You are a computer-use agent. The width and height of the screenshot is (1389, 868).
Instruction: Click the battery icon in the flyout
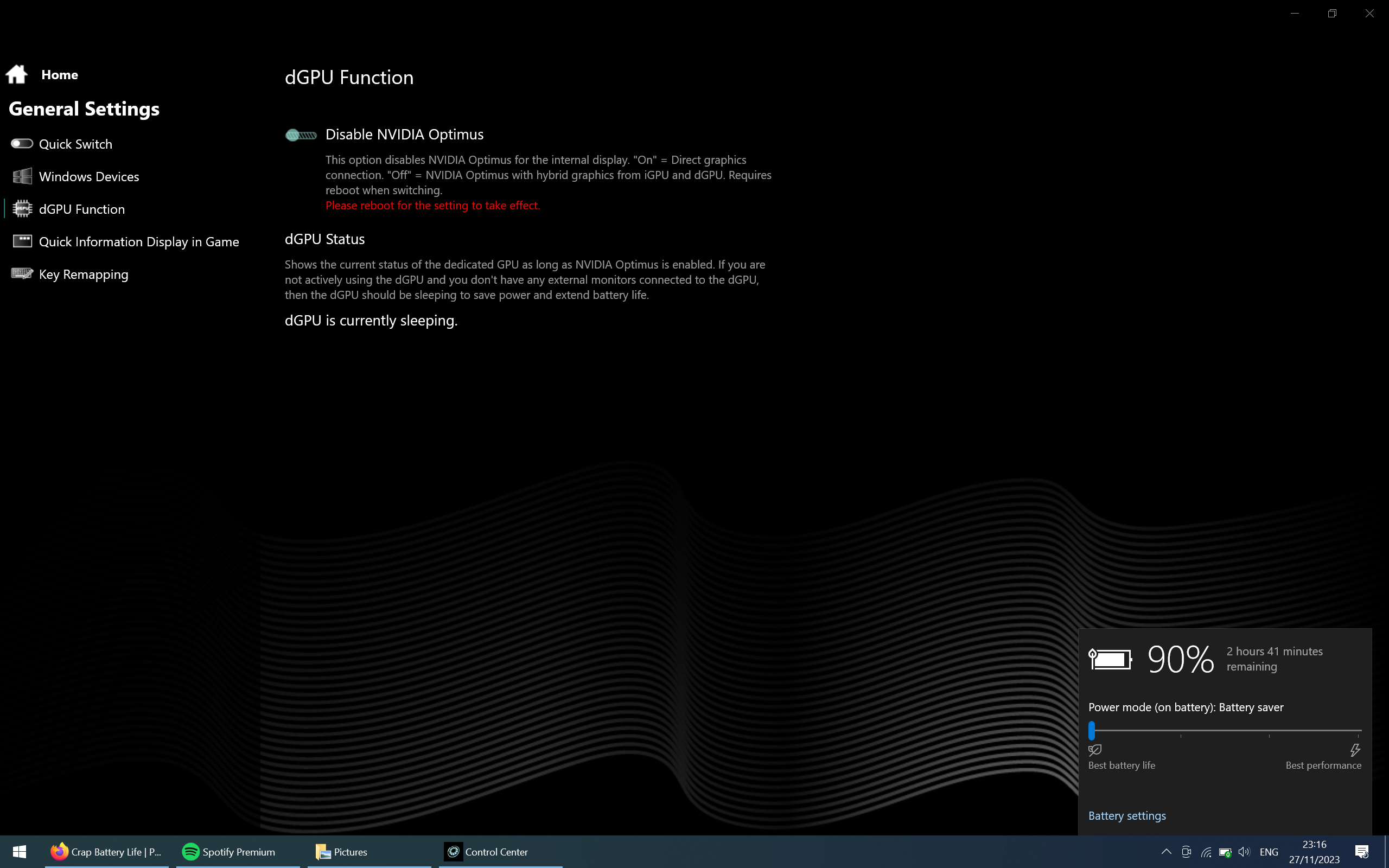[x=1110, y=659]
